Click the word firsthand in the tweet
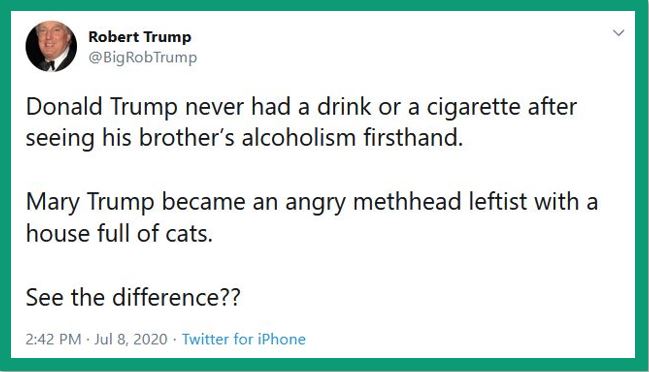This screenshot has width=649, height=372. [413, 138]
